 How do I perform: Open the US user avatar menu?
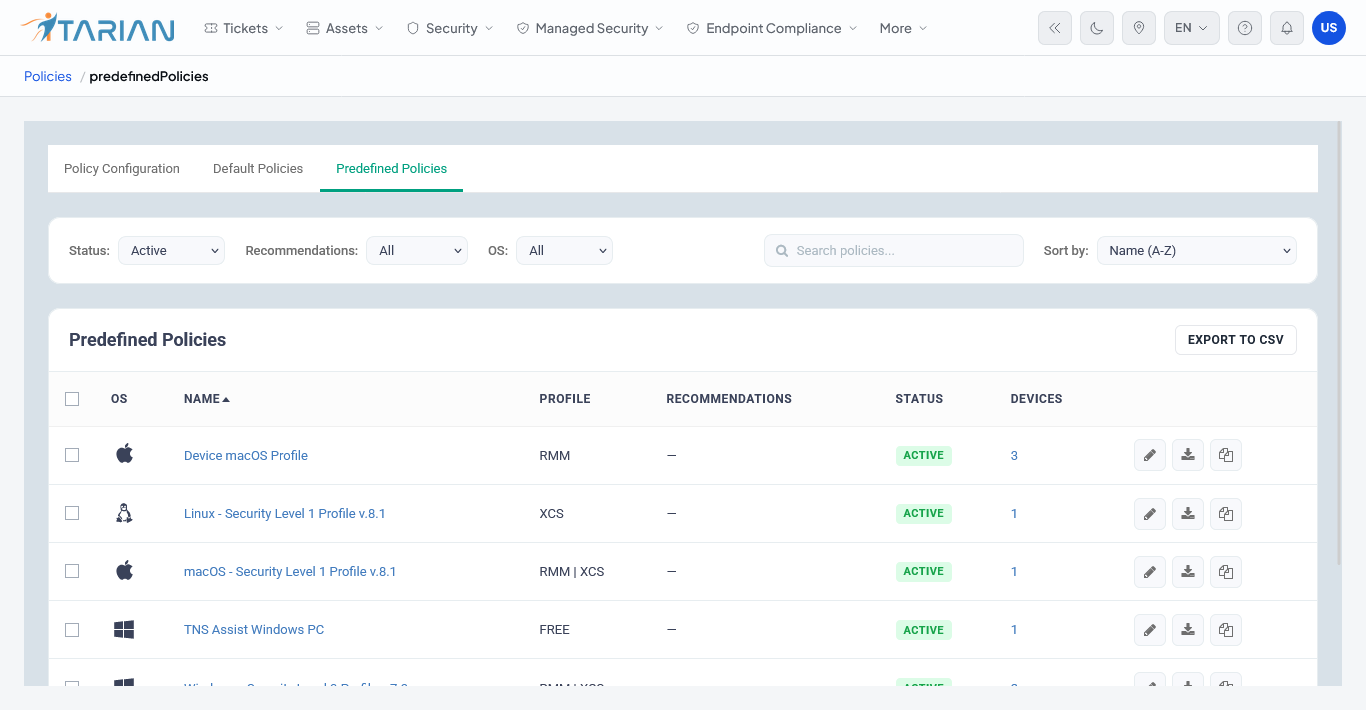[x=1329, y=28]
